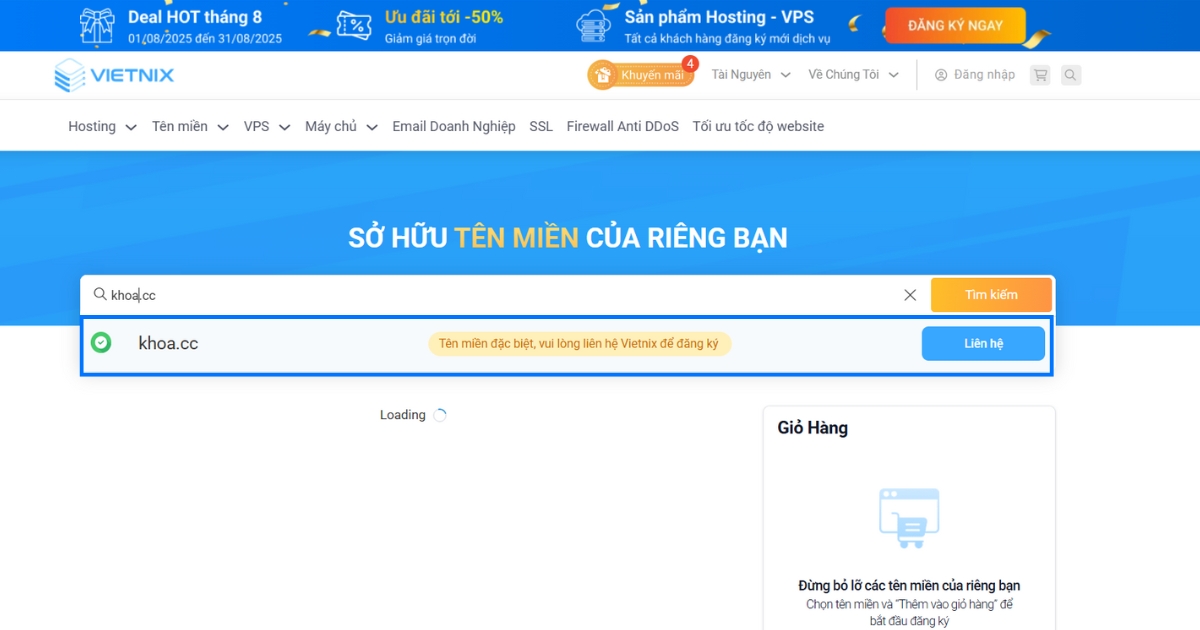Image resolution: width=1200 pixels, height=630 pixels.
Task: Clear the search field with the X icon
Action: point(910,294)
